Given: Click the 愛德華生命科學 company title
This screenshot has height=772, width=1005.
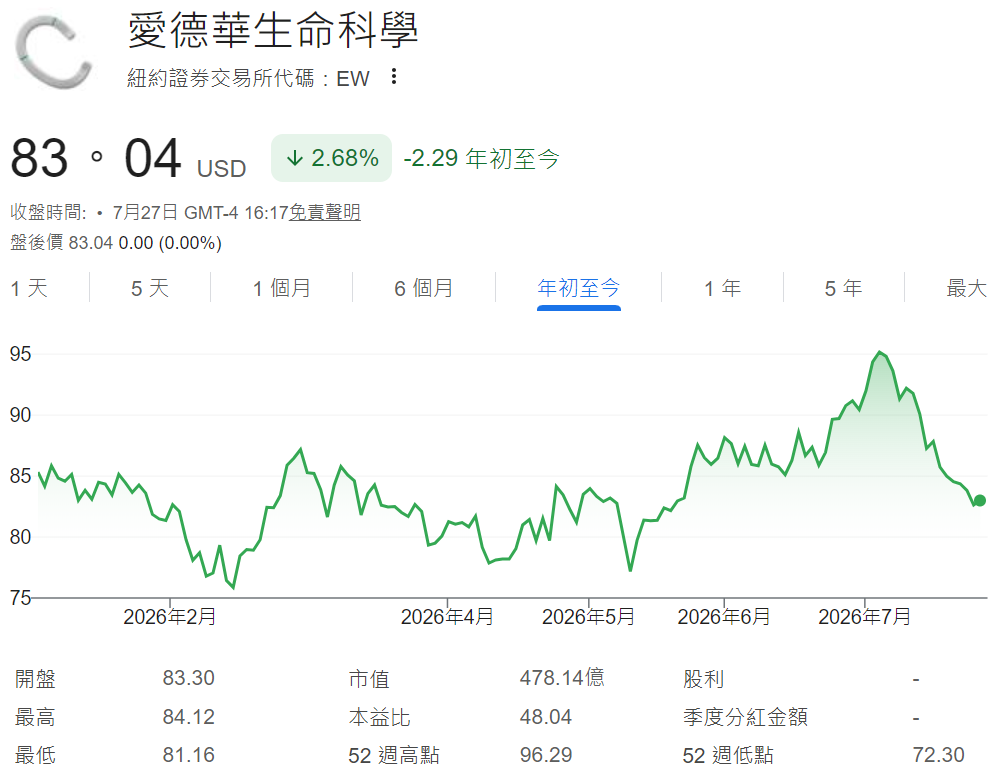Looking at the screenshot, I should click(272, 31).
